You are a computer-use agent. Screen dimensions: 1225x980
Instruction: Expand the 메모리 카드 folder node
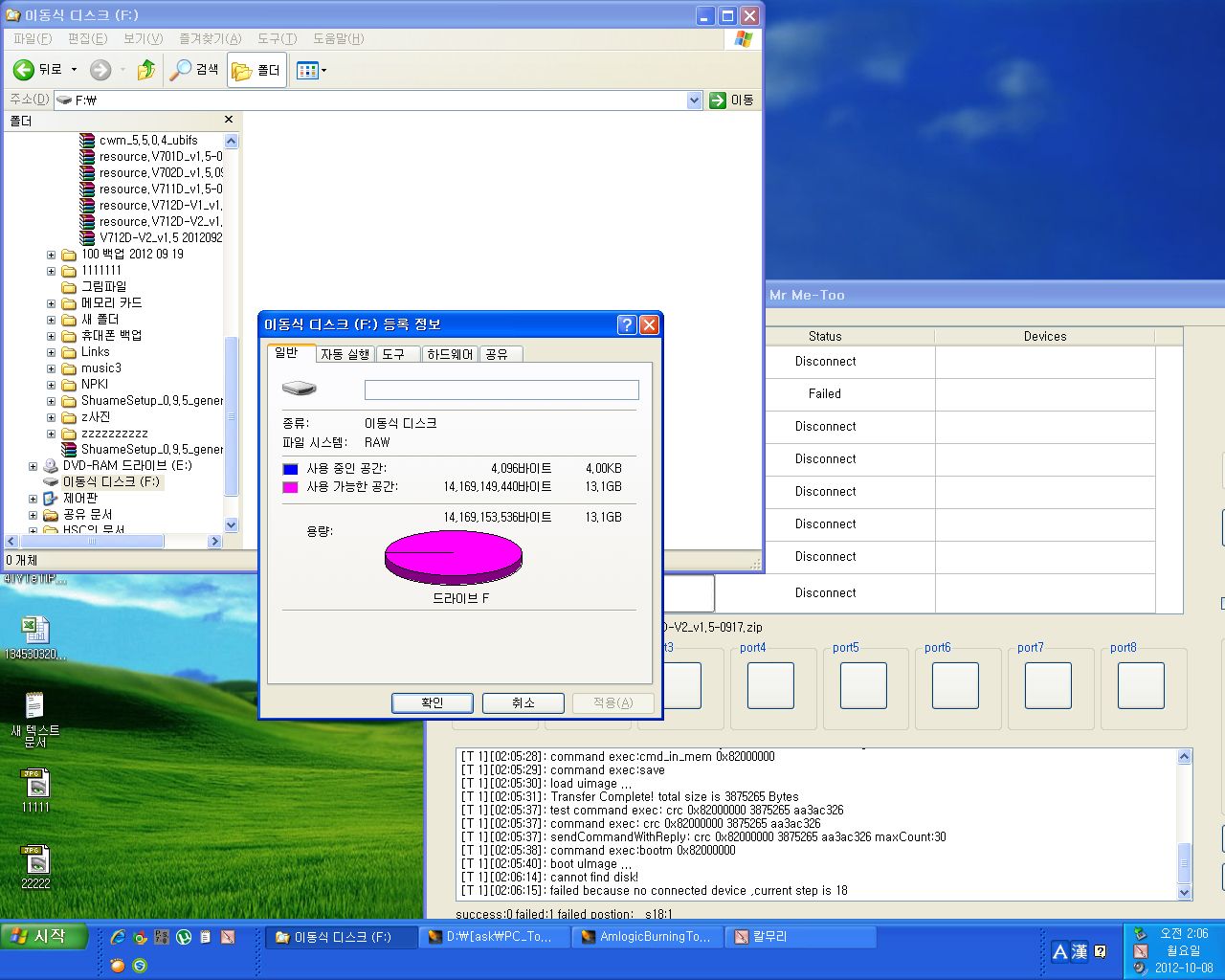pos(51,304)
